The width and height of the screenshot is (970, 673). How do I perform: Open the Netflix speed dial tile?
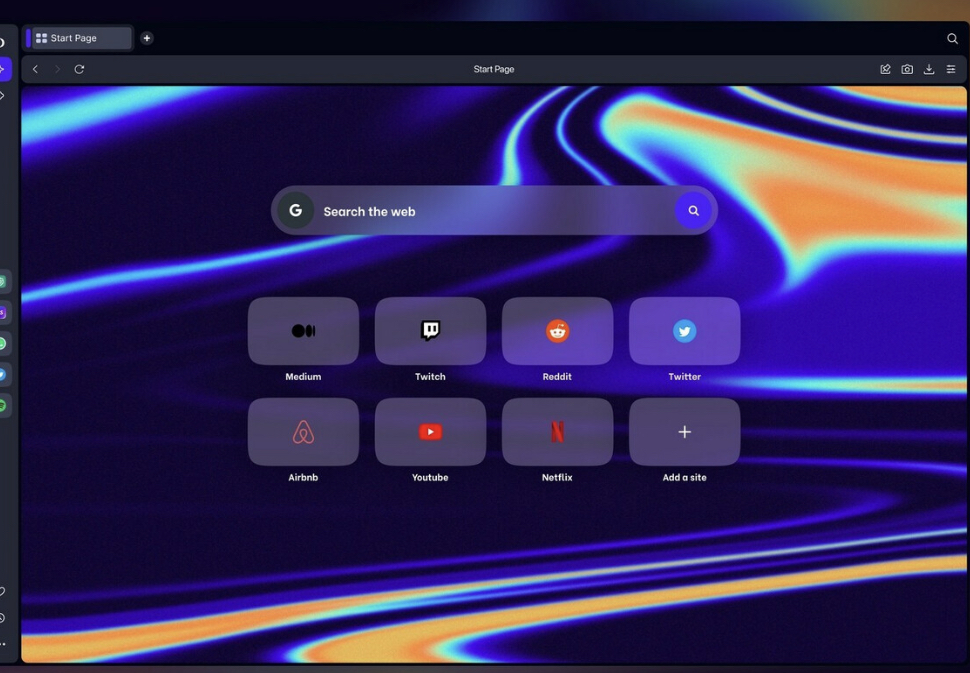coord(557,432)
